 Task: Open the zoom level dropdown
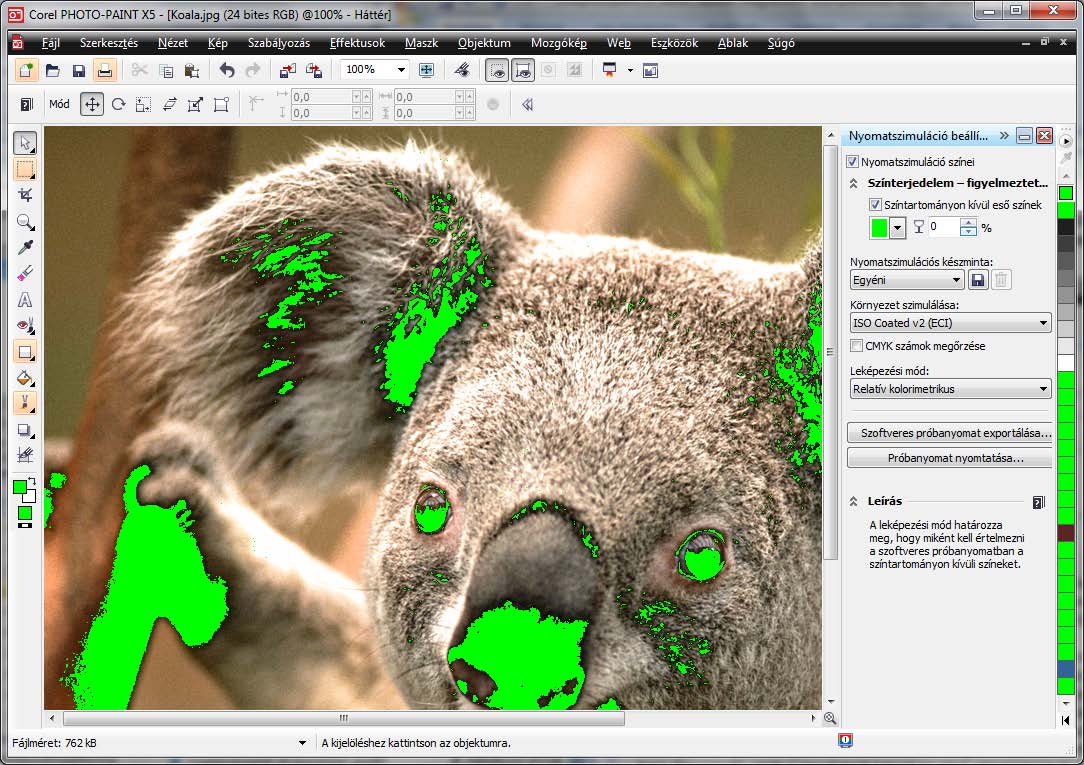pos(401,70)
